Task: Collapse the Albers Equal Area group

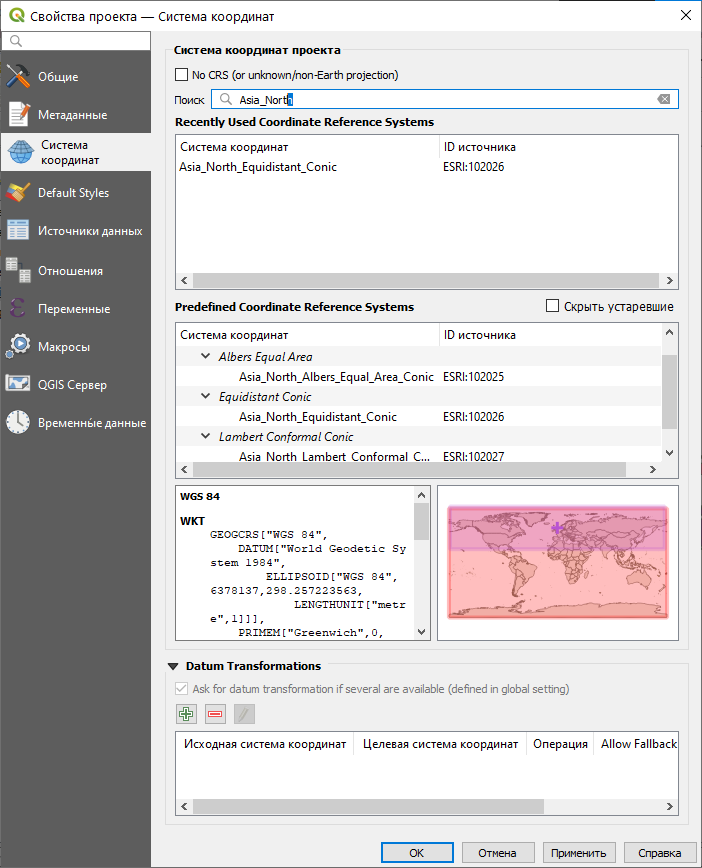Action: 206,357
